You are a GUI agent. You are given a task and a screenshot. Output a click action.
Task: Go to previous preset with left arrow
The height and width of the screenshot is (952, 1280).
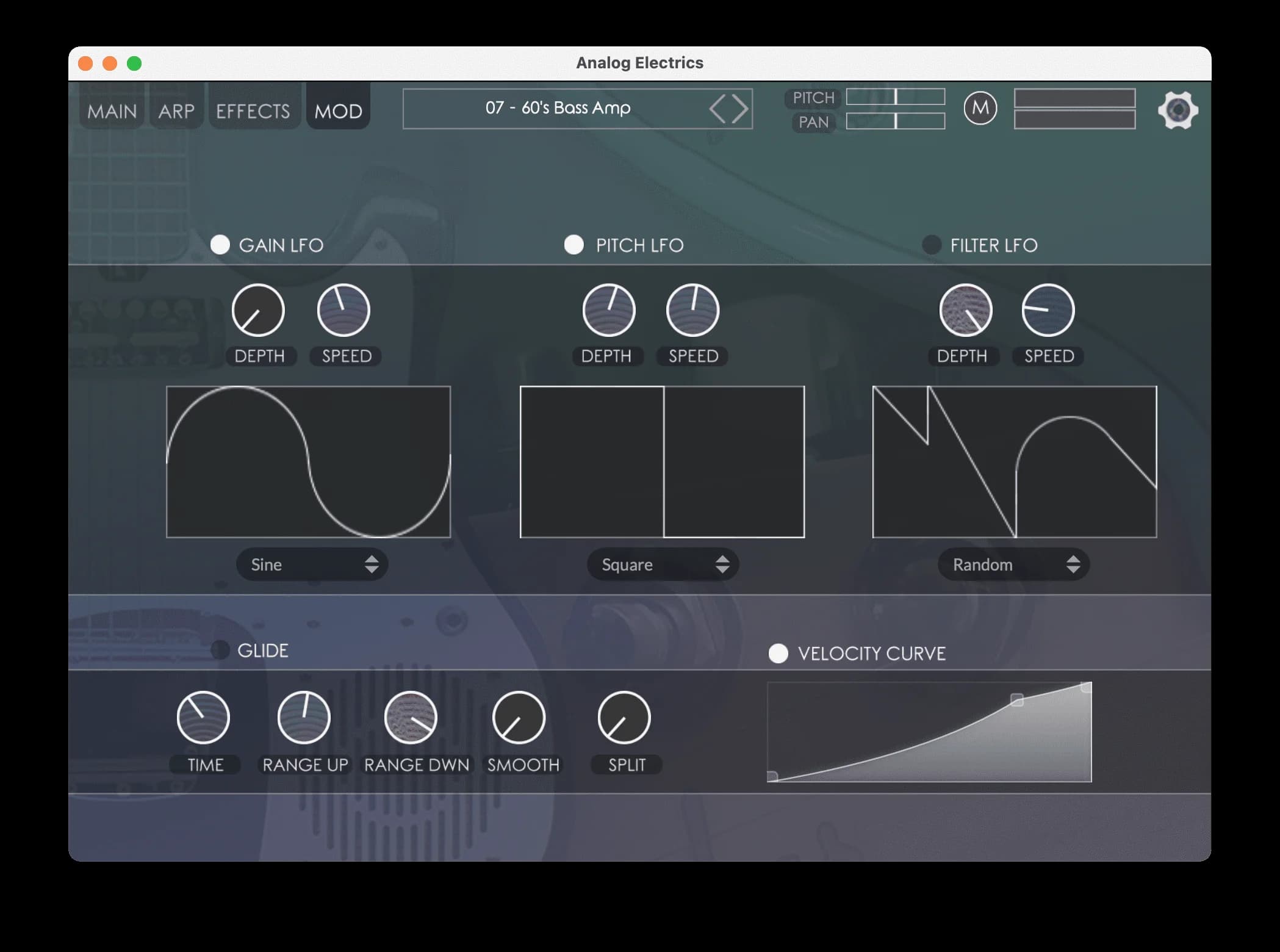tap(719, 109)
